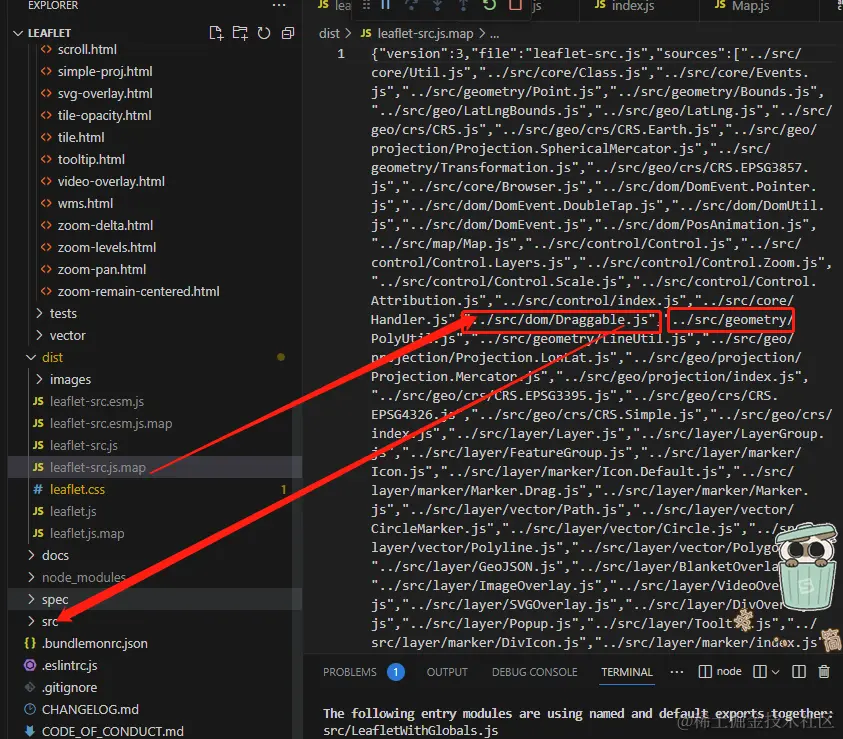Select the TERMINAL tab
843x739 pixels.
pos(626,672)
